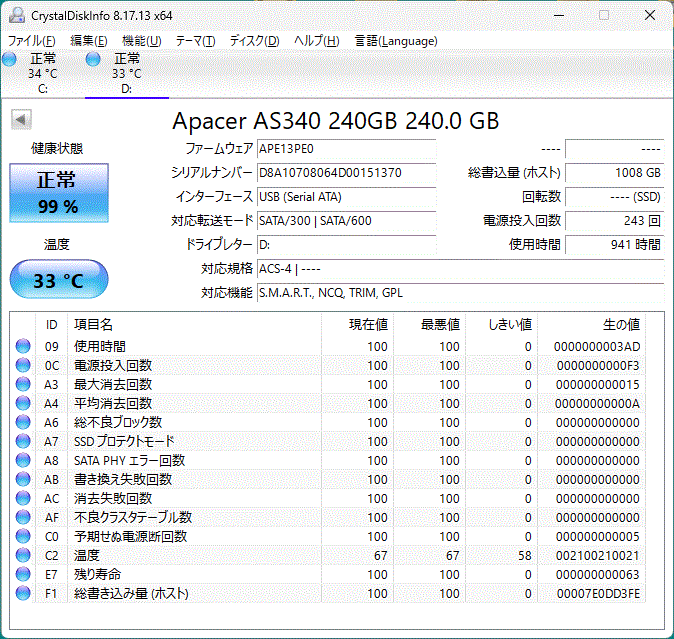674x639 pixels.
Task: Click the power on hours value 941 時間
Action: (615, 245)
